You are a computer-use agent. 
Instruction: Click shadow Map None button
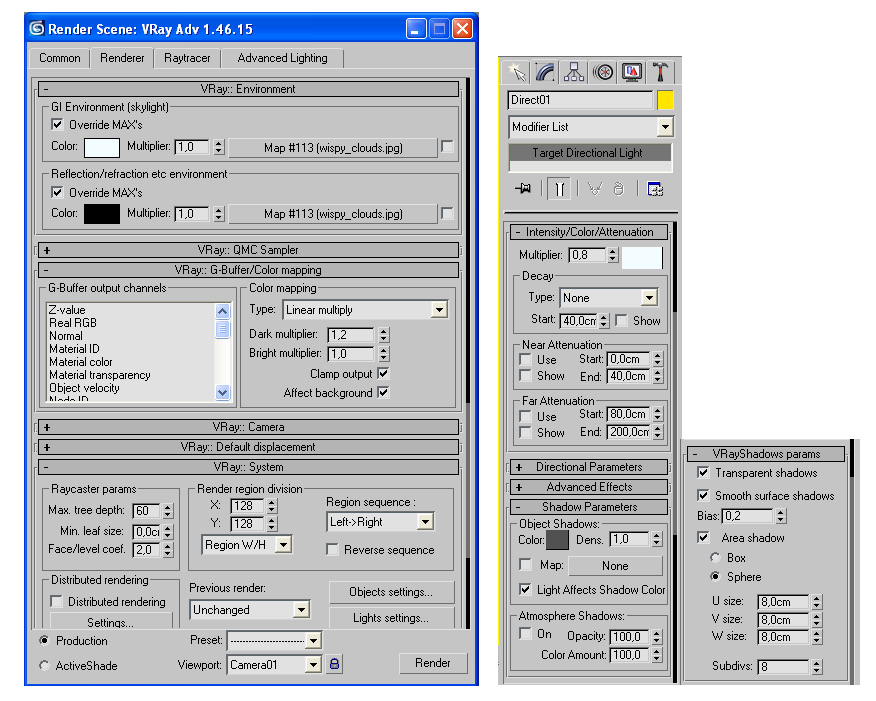[615, 566]
